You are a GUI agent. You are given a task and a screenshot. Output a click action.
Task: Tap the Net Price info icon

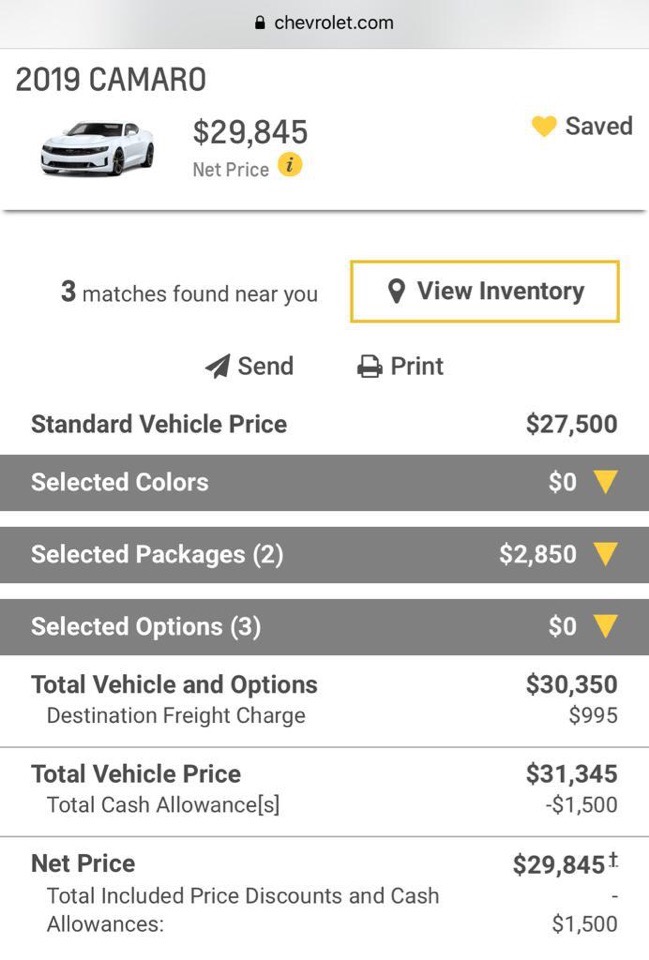tap(290, 165)
